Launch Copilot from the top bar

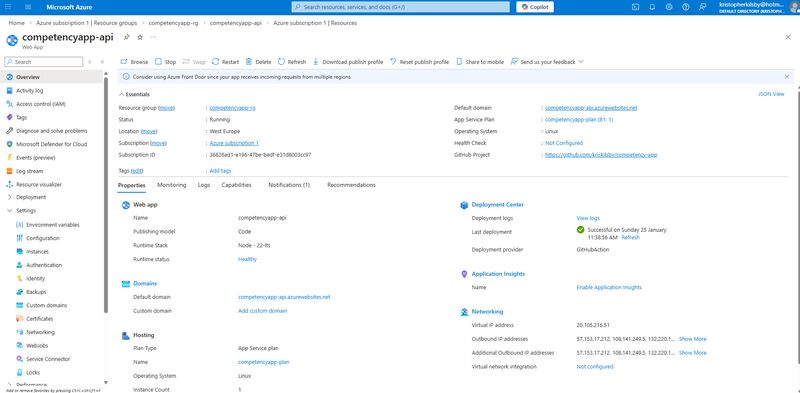point(535,7)
